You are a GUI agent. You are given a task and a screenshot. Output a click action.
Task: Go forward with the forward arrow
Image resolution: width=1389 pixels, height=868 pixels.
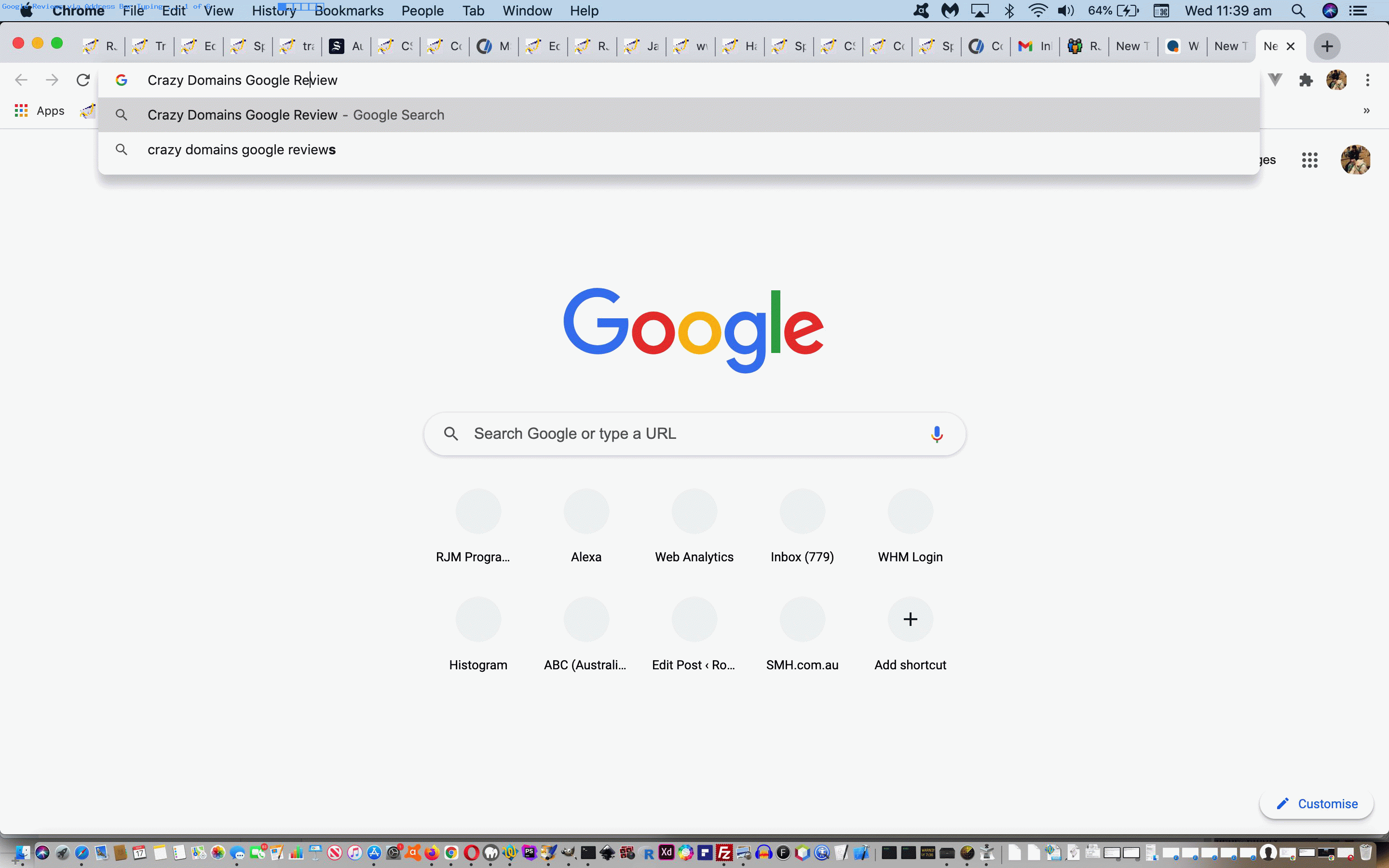[52, 80]
